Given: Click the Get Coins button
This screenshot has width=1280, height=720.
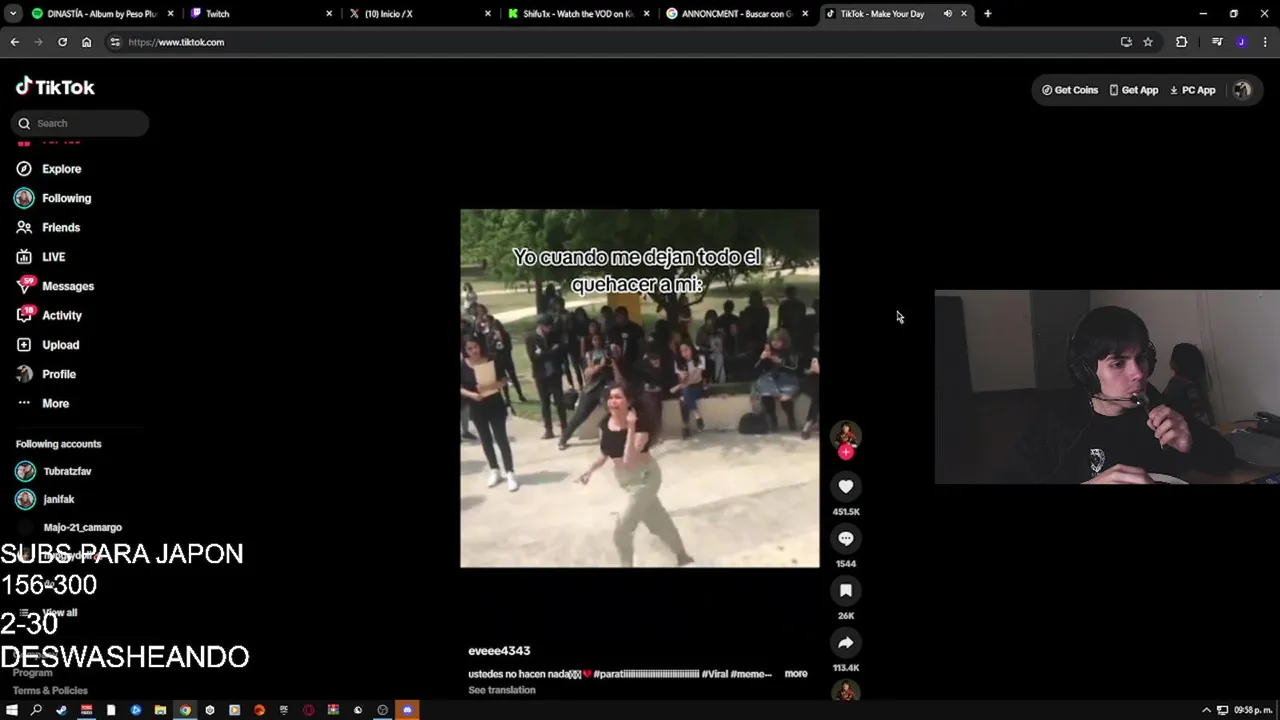Looking at the screenshot, I should 1070,90.
